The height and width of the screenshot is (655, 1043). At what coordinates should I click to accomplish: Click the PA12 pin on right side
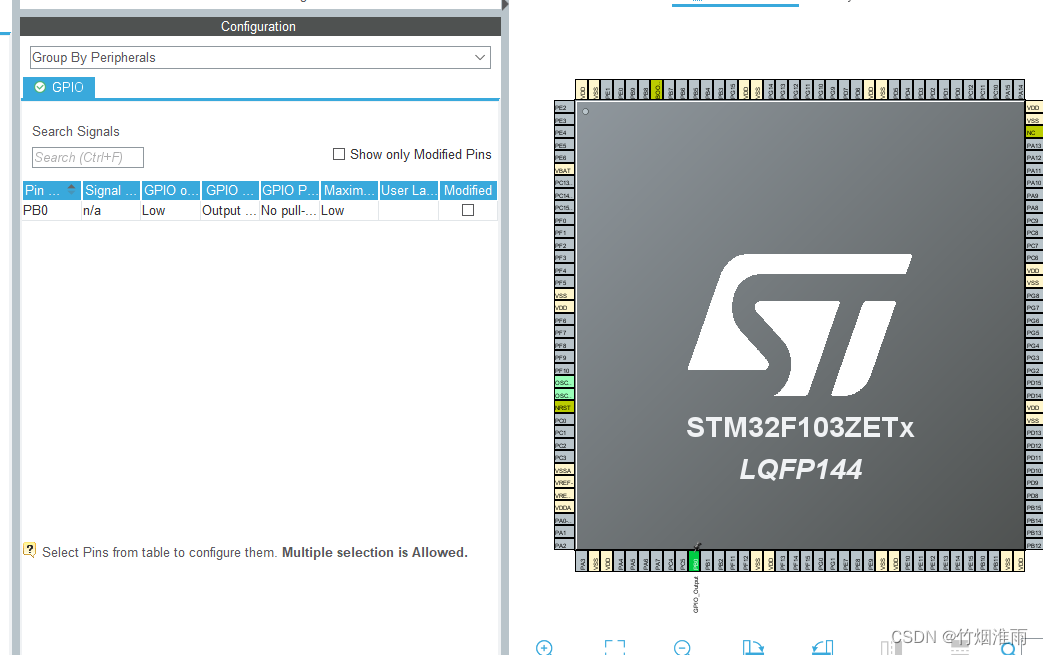[x=1034, y=158]
